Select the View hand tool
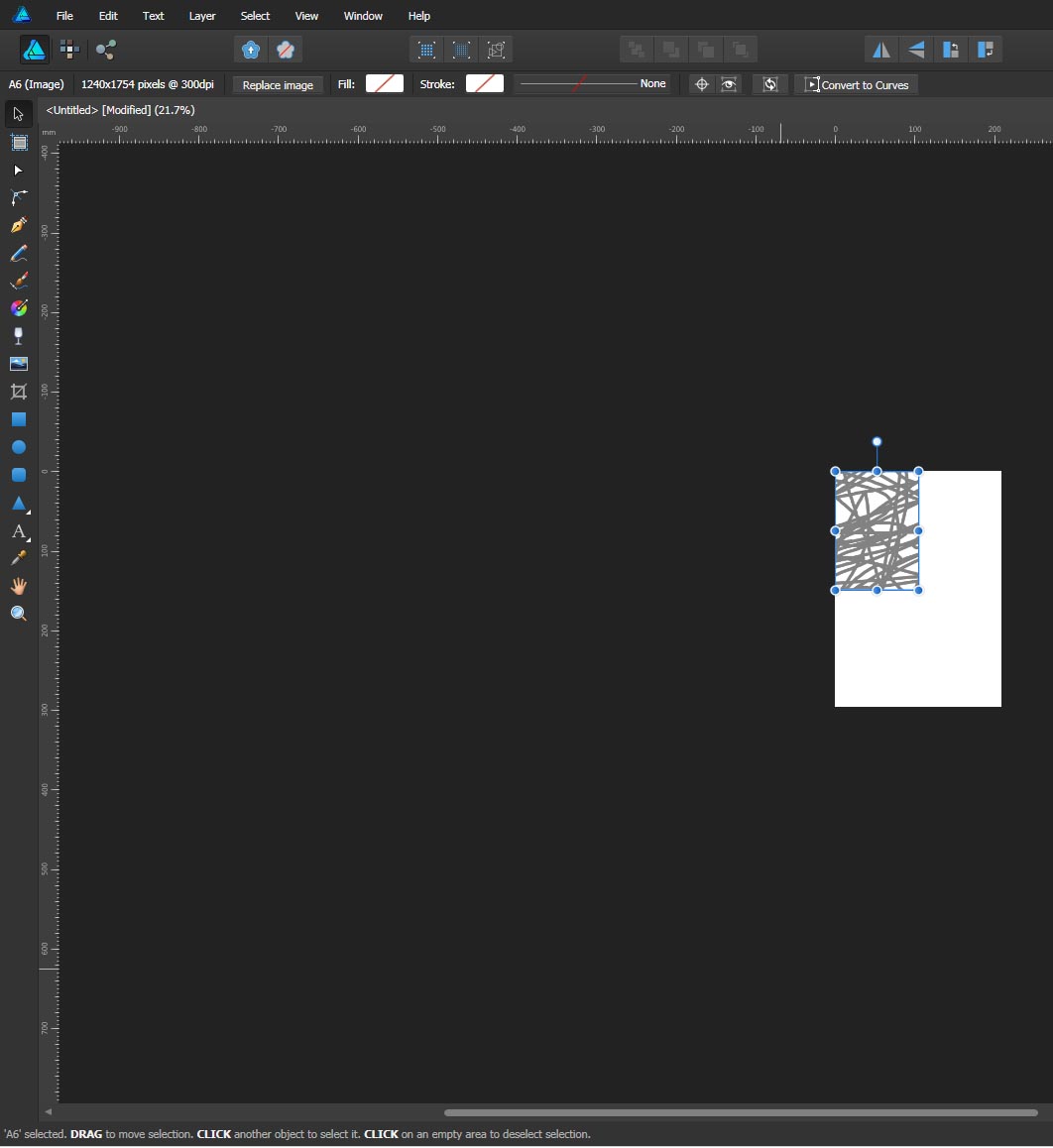 [18, 587]
